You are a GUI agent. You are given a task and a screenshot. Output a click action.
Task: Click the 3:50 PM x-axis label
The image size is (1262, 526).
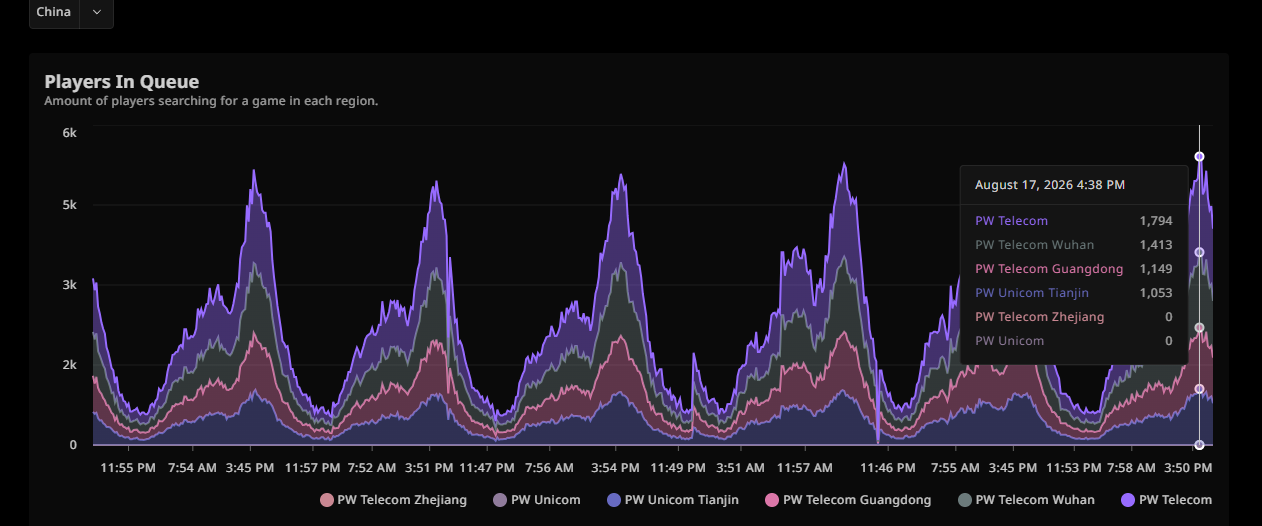pyautogui.click(x=1190, y=467)
